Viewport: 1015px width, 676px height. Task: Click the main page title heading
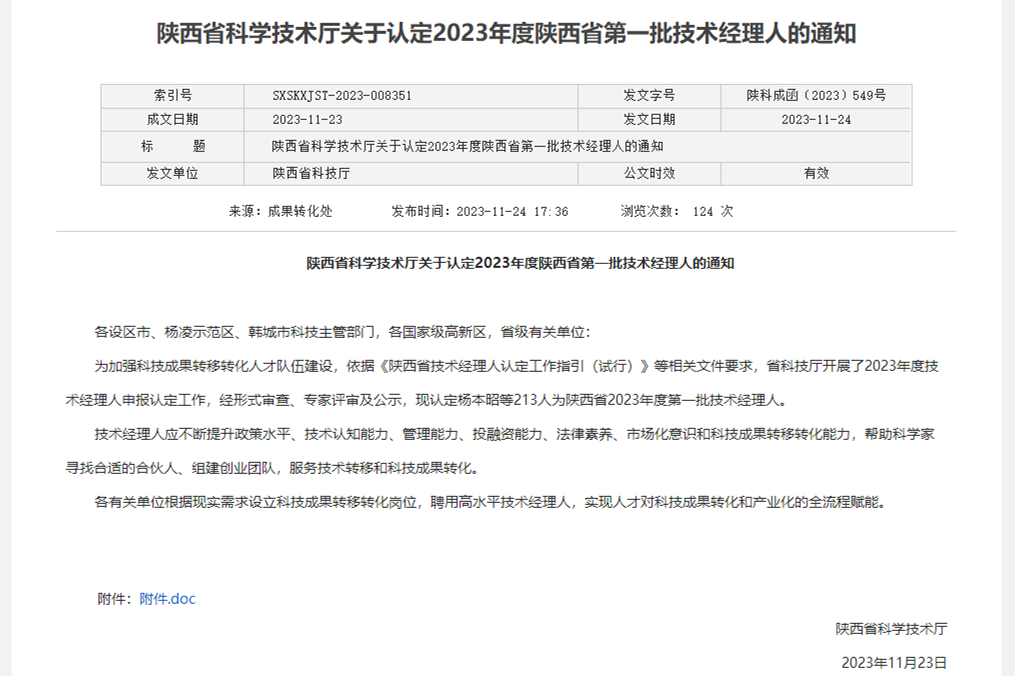click(x=507, y=34)
